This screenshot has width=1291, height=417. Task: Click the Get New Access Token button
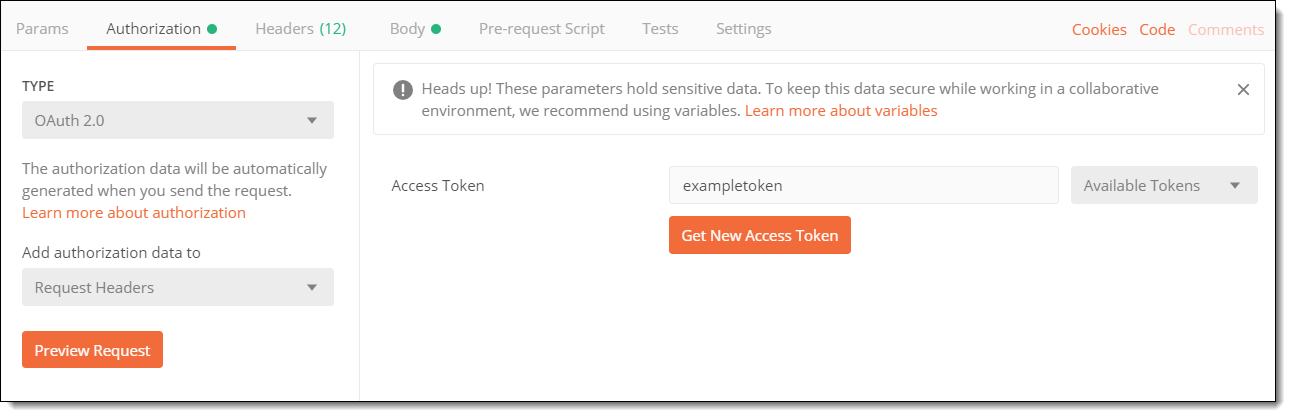760,235
